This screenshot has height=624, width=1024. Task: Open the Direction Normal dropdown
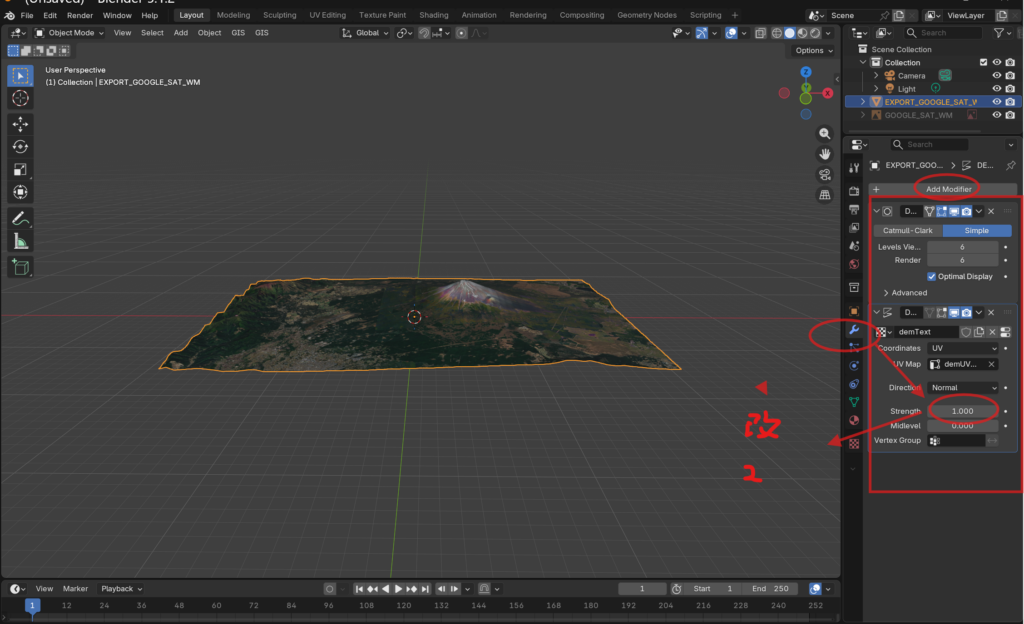[963, 388]
